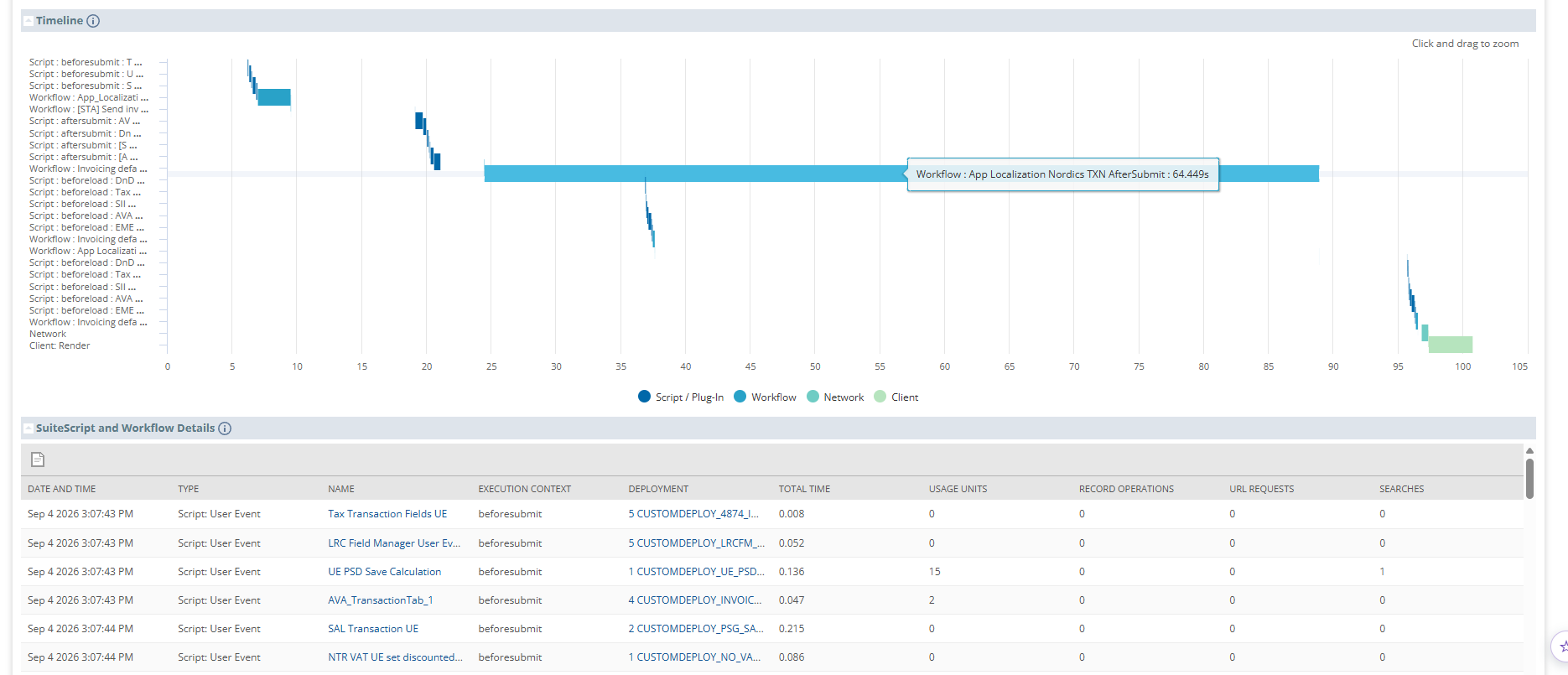Toggle Network legend item
This screenshot has width=1568, height=675.
pyautogui.click(x=835, y=397)
